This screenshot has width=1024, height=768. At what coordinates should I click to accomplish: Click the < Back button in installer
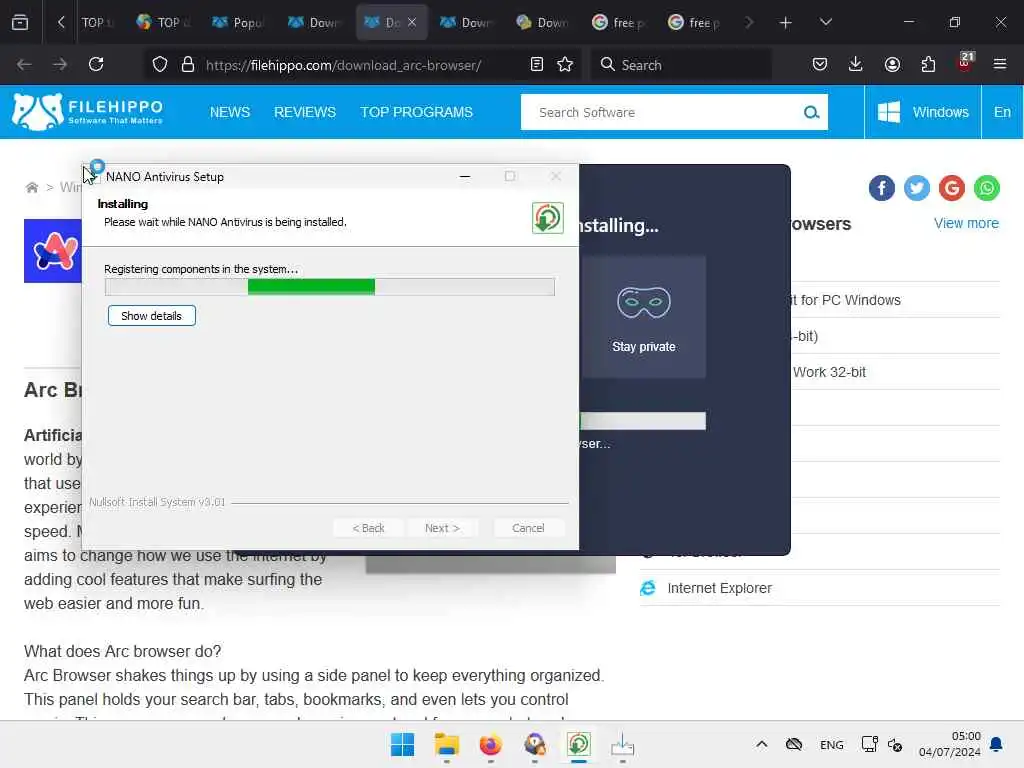click(x=368, y=528)
